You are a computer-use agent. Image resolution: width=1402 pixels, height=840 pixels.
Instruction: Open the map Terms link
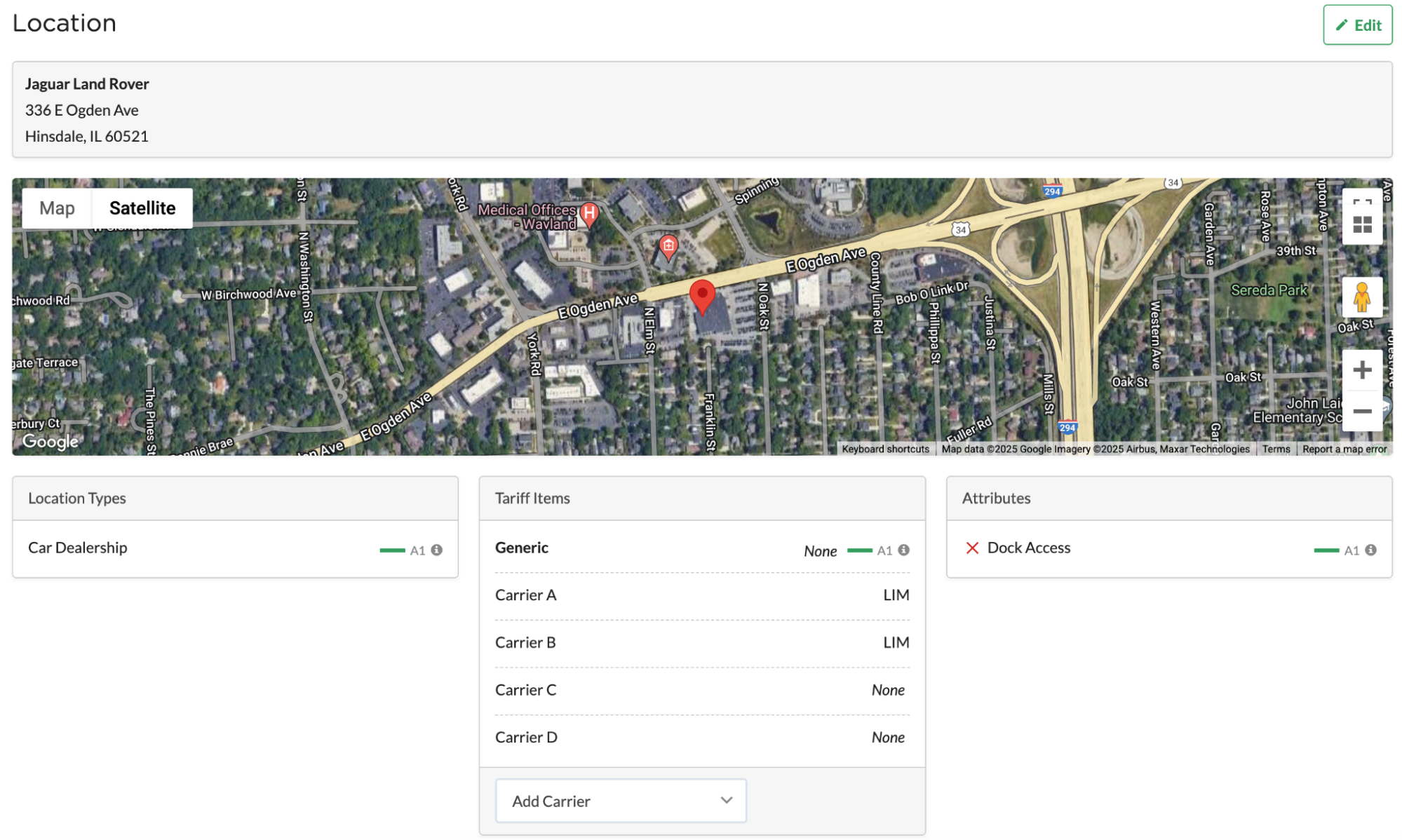1275,449
